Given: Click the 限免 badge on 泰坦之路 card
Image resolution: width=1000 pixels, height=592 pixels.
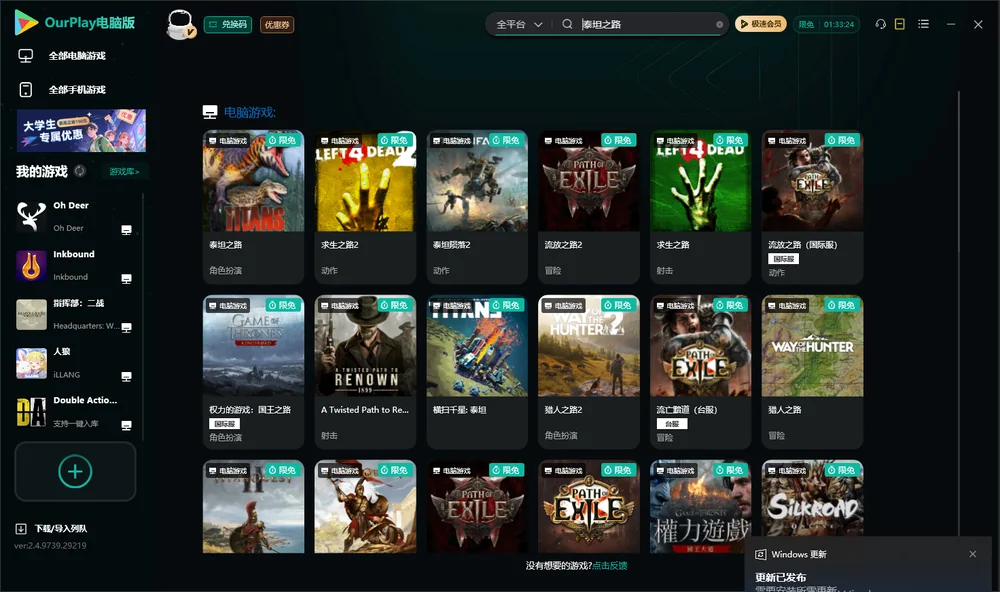Looking at the screenshot, I should (283, 140).
